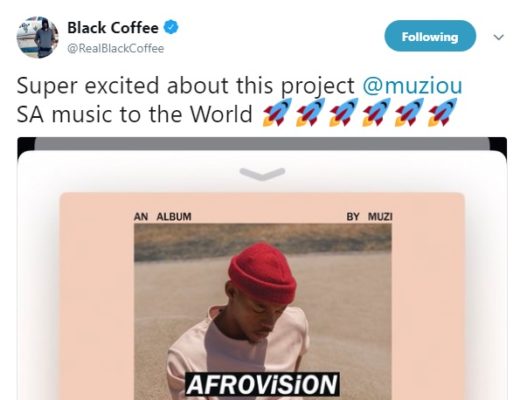Viewport: 520px width, 400px height.
Task: Open the AFROVISION album cover image
Action: pyautogui.click(x=263, y=311)
